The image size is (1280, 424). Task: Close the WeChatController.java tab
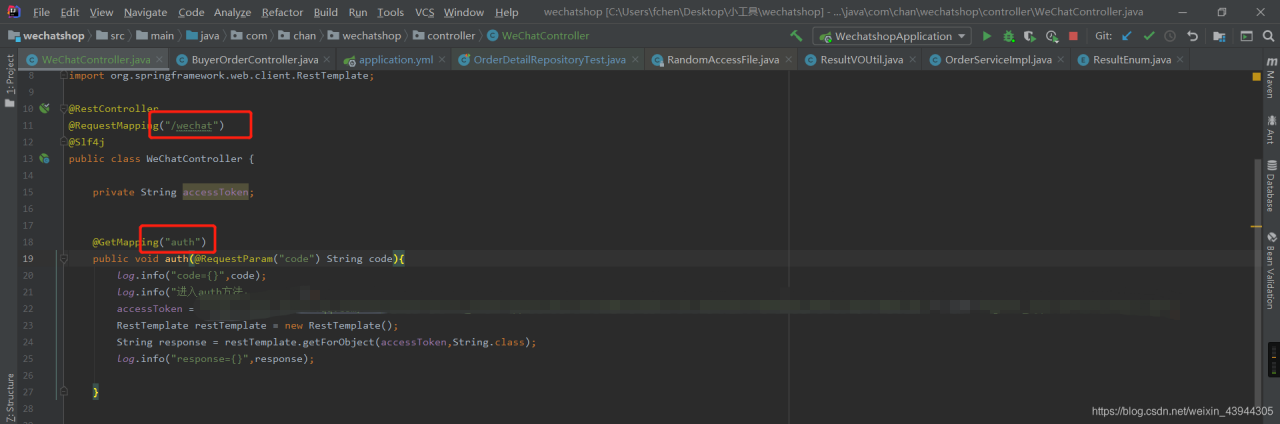click(x=158, y=60)
